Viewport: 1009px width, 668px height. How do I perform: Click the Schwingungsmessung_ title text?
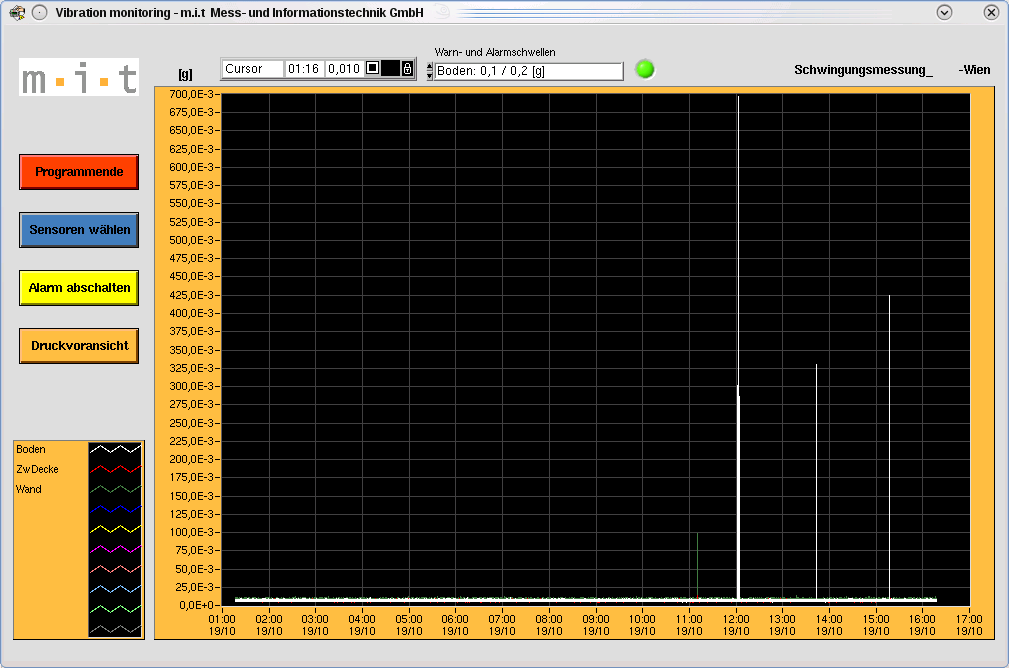tap(863, 70)
